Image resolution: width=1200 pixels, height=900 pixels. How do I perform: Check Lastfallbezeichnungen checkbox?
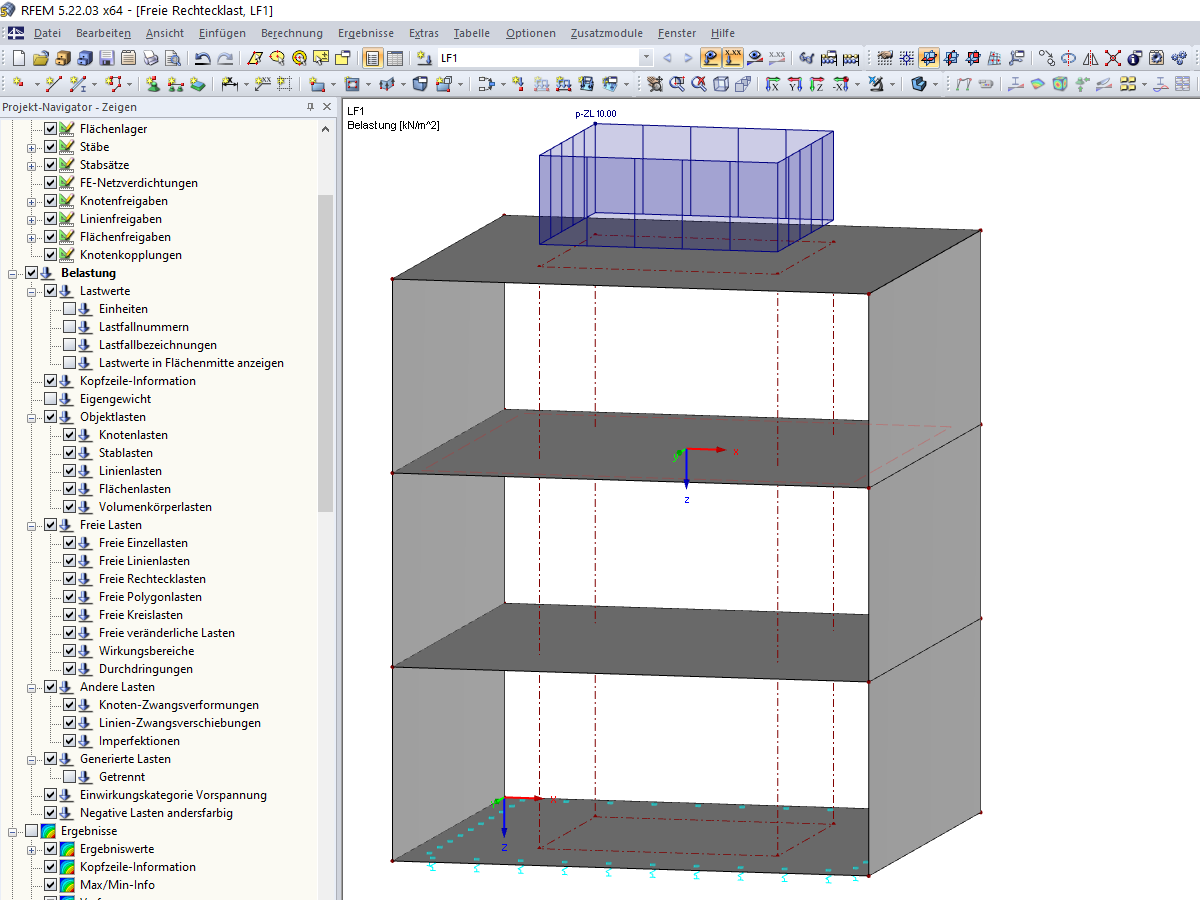tap(69, 345)
